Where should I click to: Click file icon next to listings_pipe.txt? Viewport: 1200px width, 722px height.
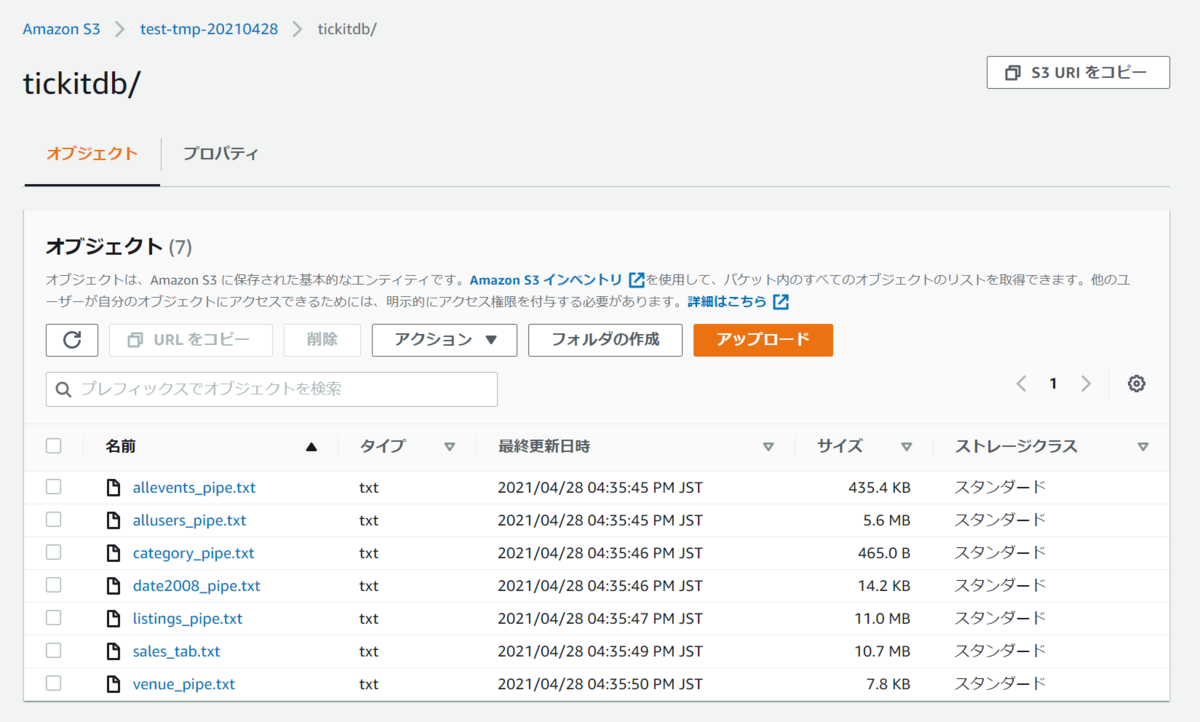point(113,619)
